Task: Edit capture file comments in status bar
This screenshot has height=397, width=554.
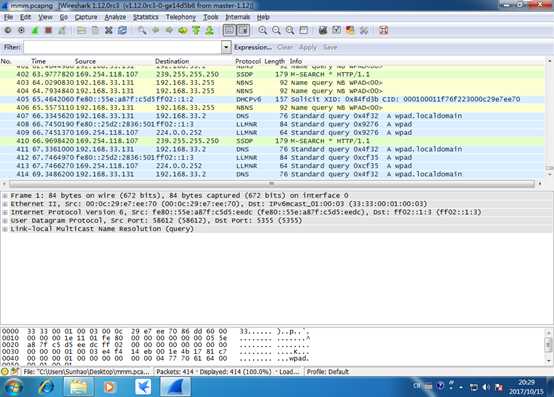Action: (15, 372)
